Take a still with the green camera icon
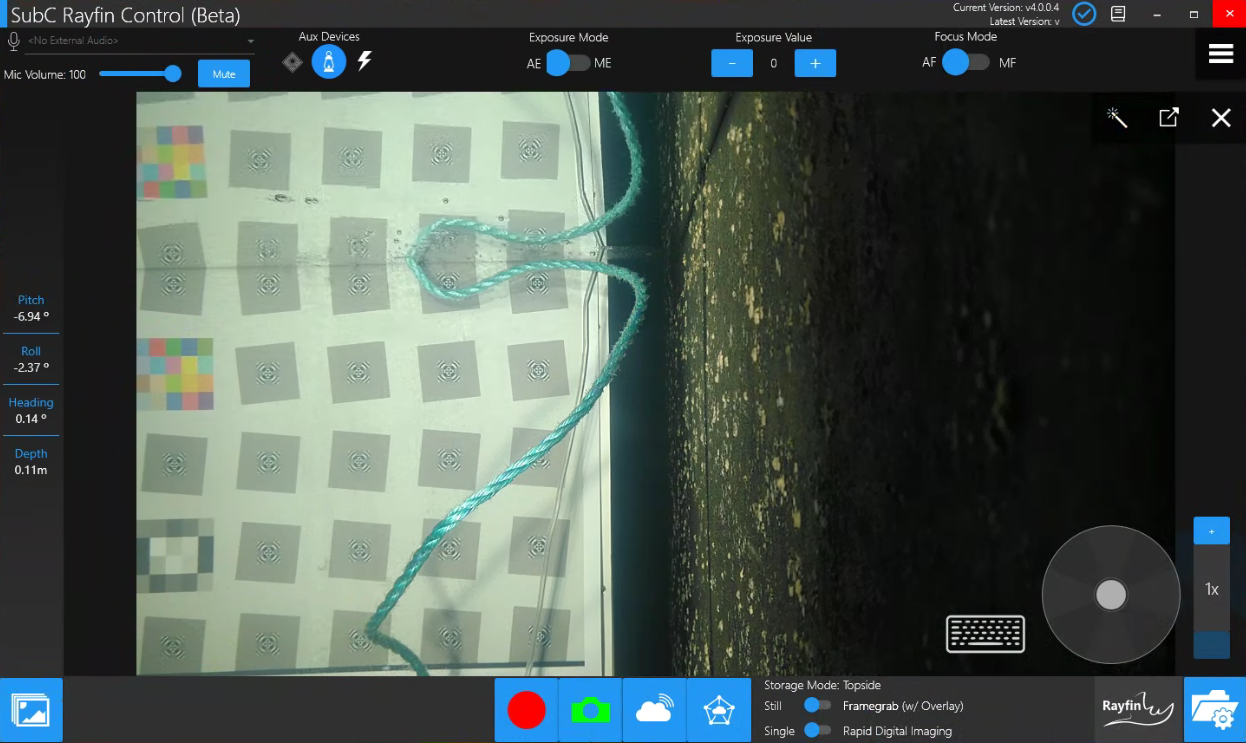The width and height of the screenshot is (1246, 743). pyautogui.click(x=590, y=710)
